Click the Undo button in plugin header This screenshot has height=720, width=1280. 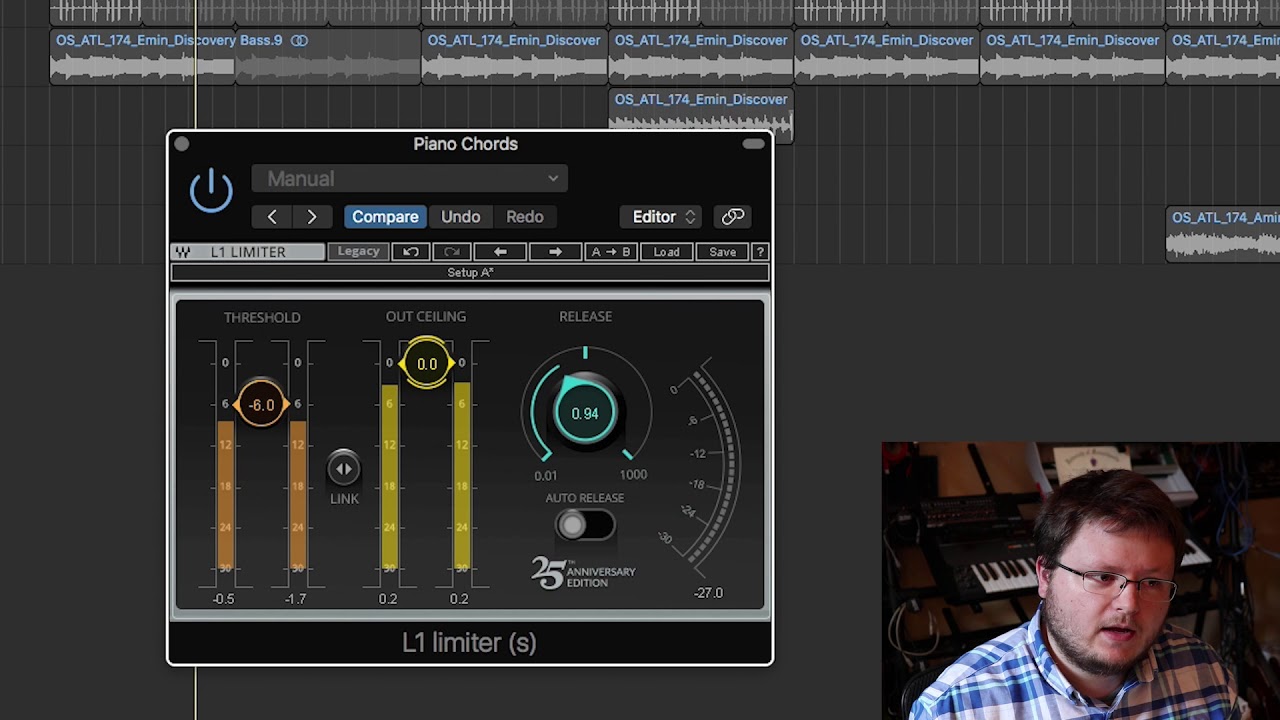point(461,217)
